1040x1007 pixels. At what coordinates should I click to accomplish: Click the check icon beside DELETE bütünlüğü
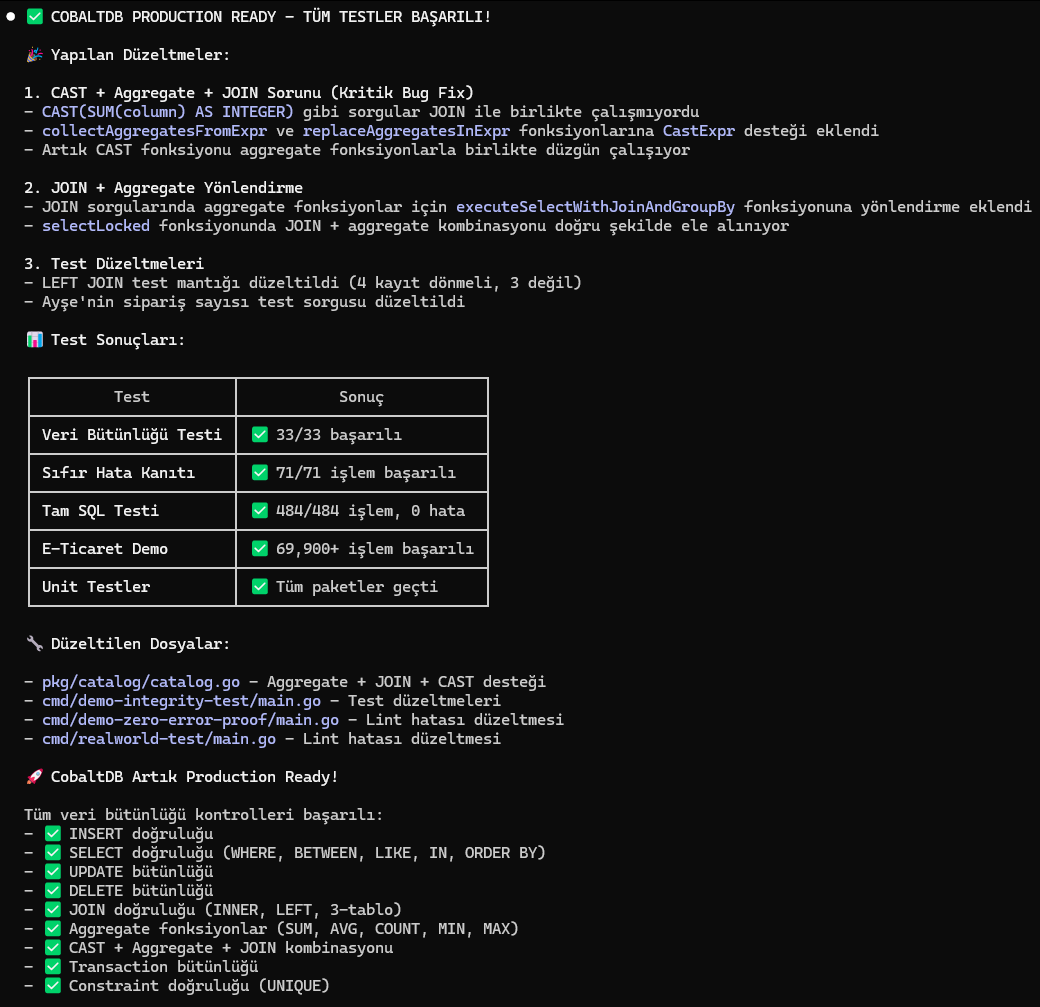pyautogui.click(x=53, y=890)
